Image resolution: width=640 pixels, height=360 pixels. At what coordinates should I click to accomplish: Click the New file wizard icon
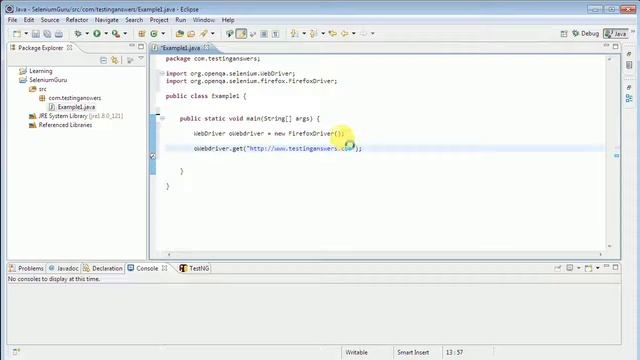[x=17, y=34]
